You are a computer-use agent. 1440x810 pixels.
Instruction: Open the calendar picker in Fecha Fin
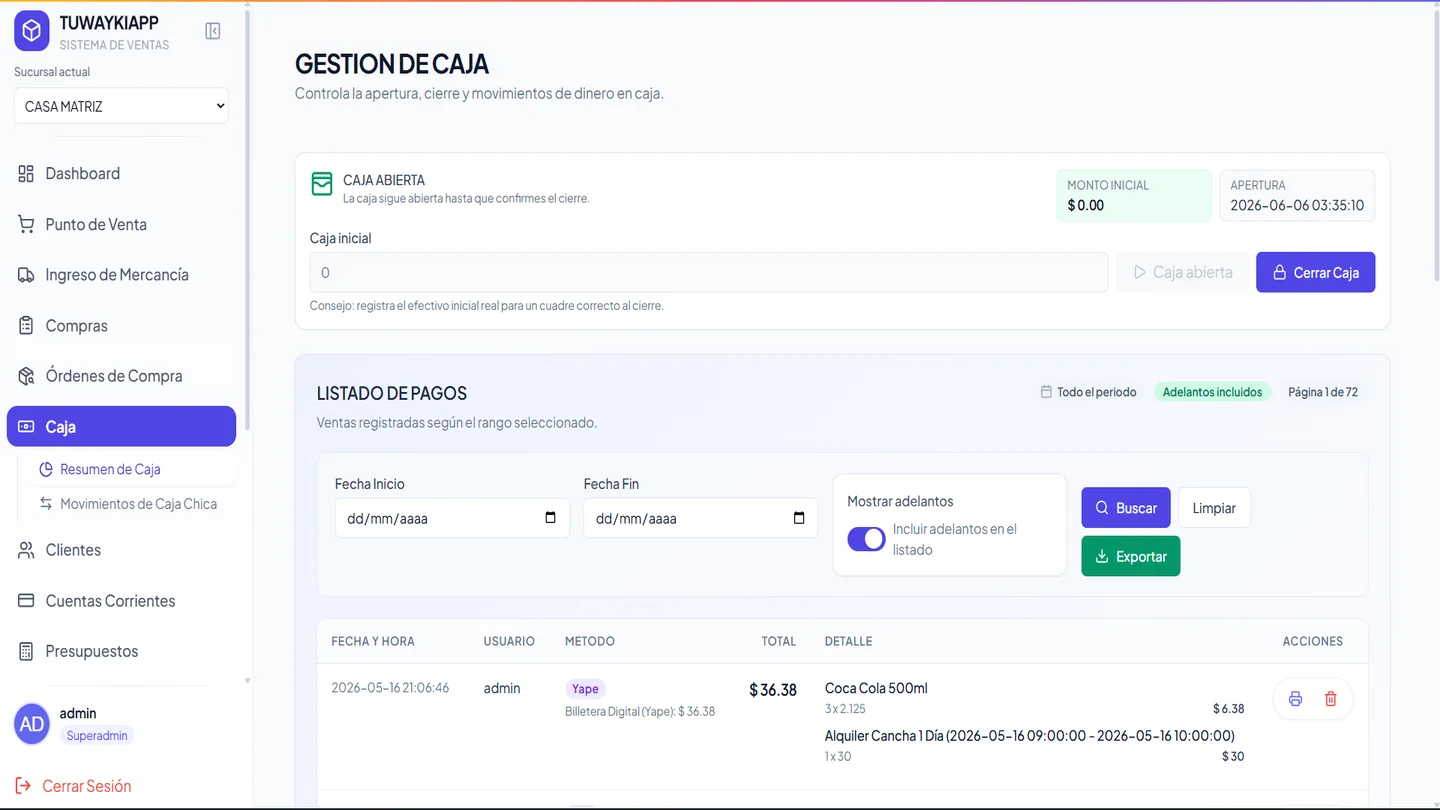[x=799, y=518]
